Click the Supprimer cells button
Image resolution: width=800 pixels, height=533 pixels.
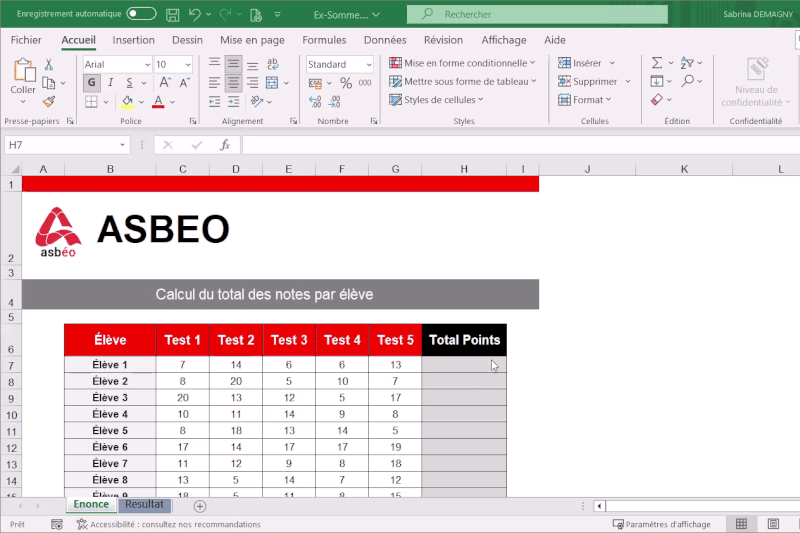coord(587,81)
